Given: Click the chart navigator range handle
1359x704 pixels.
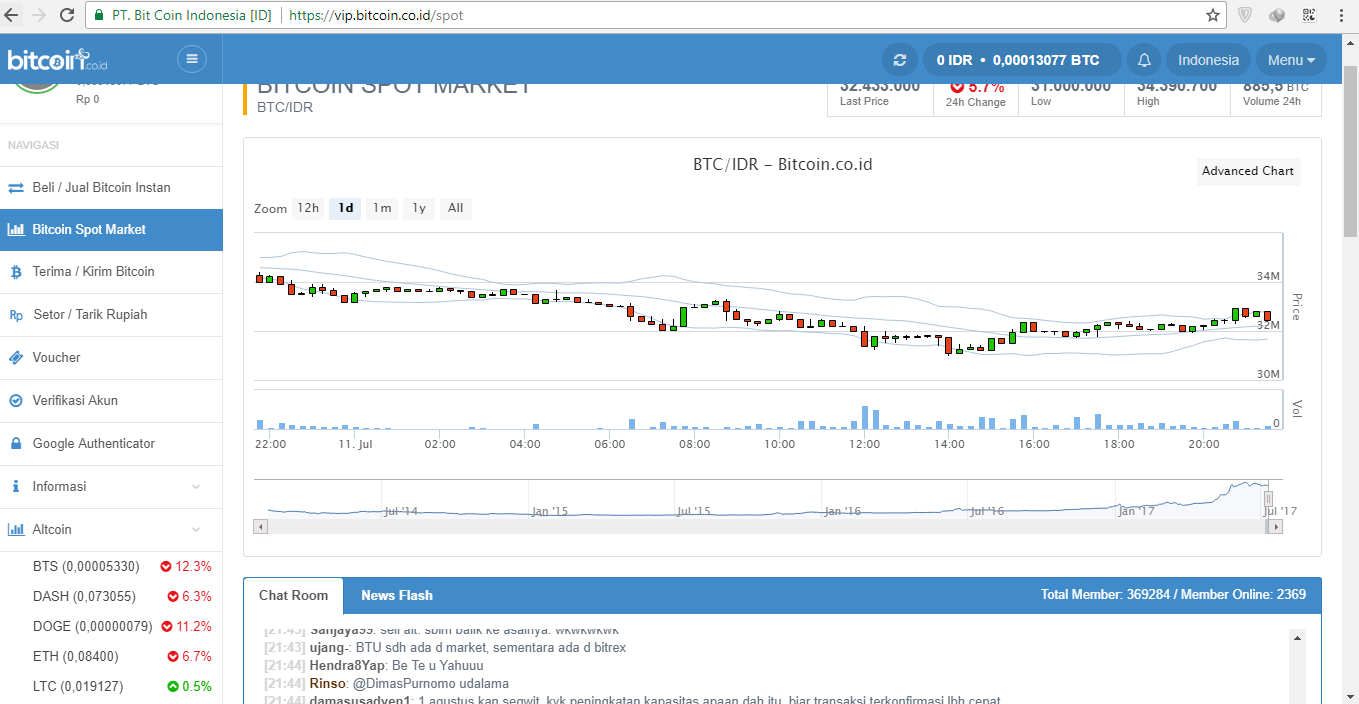Looking at the screenshot, I should (1268, 497).
